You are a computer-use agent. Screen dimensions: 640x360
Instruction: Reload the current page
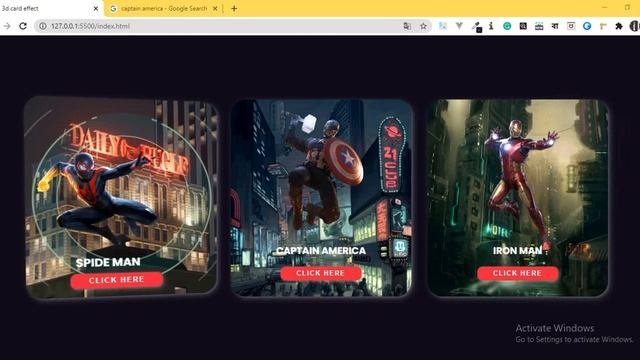pyautogui.click(x=23, y=26)
